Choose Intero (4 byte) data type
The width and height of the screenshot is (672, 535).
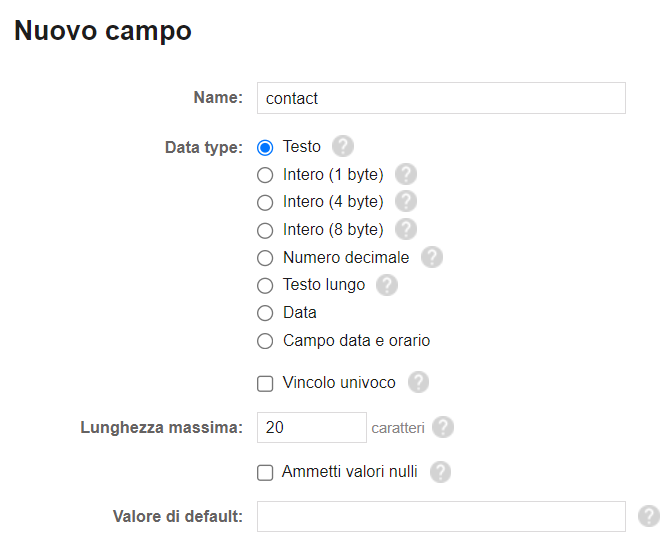265,203
